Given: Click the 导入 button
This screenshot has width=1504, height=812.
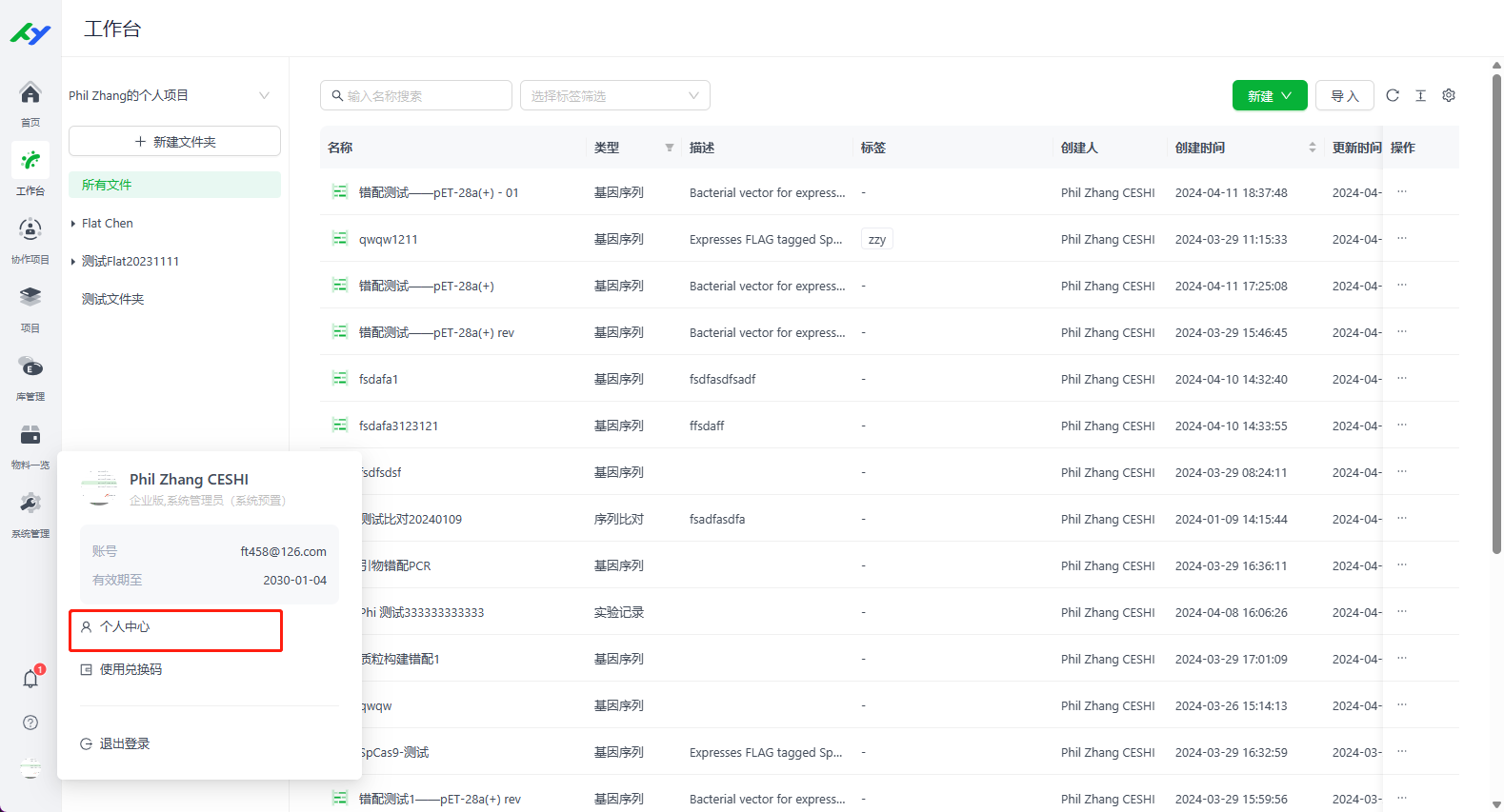Looking at the screenshot, I should 1344,95.
